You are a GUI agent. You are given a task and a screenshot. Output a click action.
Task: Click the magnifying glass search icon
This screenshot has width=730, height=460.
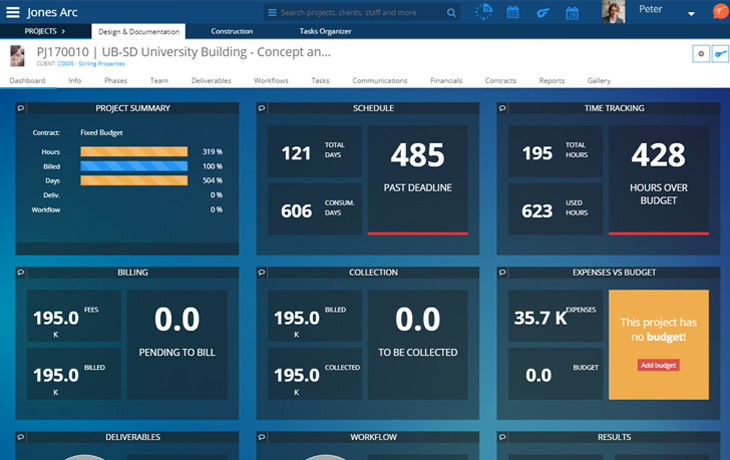[451, 13]
